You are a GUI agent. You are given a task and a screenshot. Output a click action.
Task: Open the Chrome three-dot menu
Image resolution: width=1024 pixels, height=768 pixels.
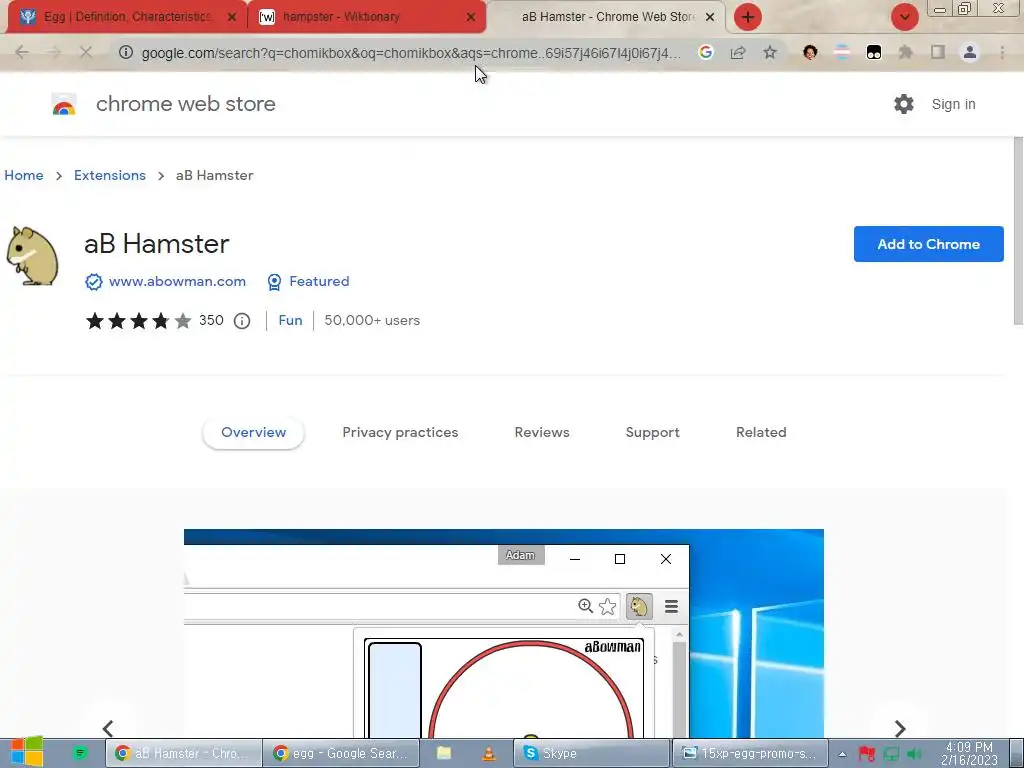(1002, 52)
